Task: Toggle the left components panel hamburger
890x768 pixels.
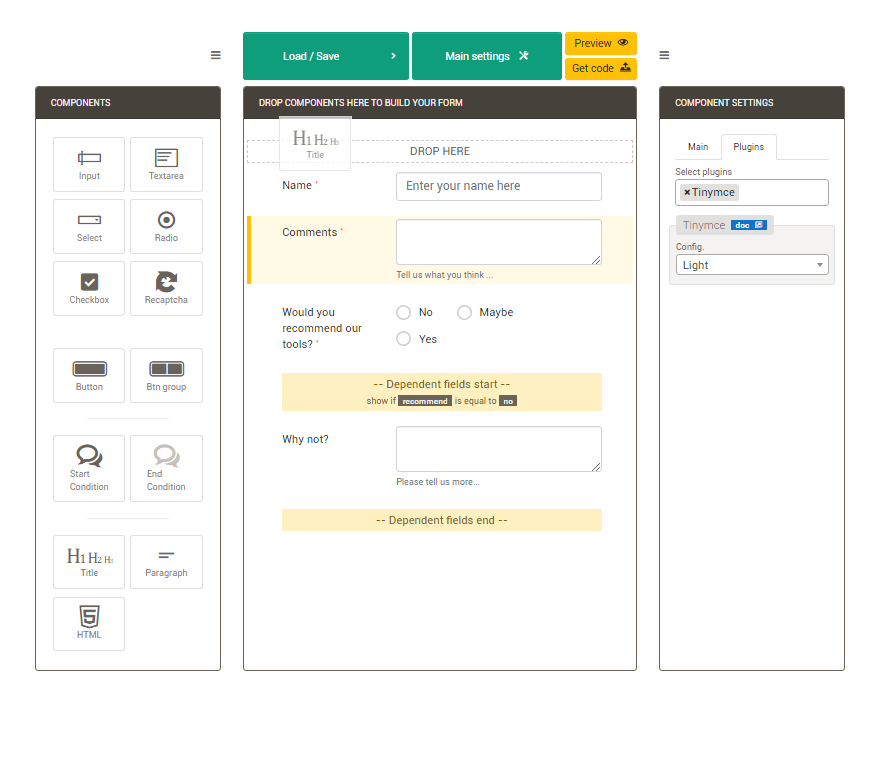Action: coord(216,55)
